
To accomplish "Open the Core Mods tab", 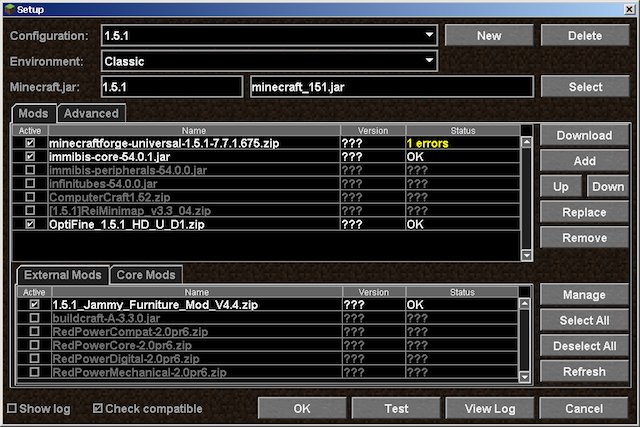I will [x=146, y=275].
